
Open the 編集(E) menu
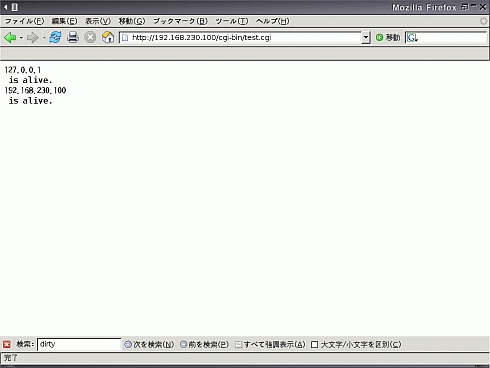click(x=64, y=21)
